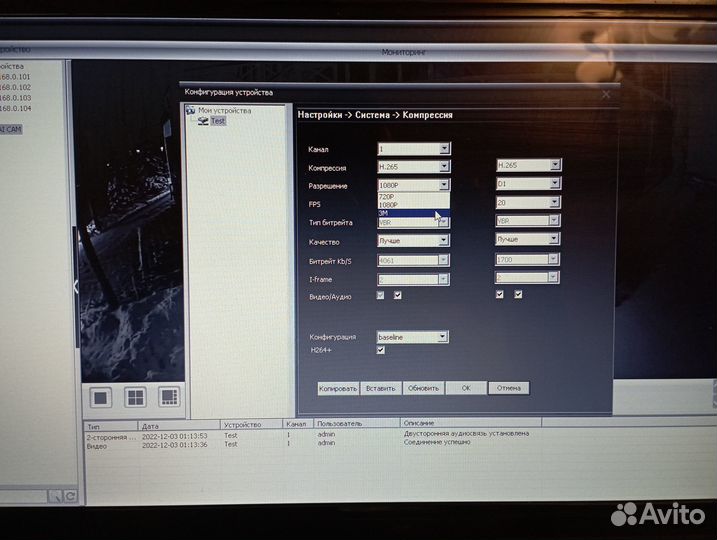The image size is (717, 540).
Task: Toggle sub stream video checkbox in Видео/Аудио
Action: coord(500,295)
